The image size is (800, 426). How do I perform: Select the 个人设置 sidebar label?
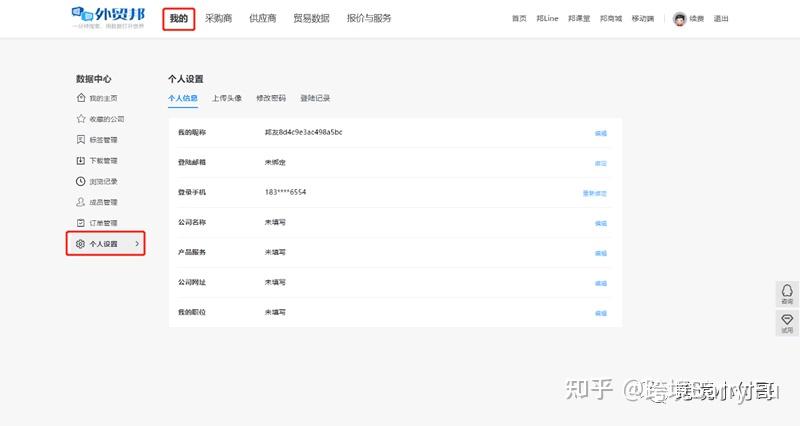click(x=104, y=244)
